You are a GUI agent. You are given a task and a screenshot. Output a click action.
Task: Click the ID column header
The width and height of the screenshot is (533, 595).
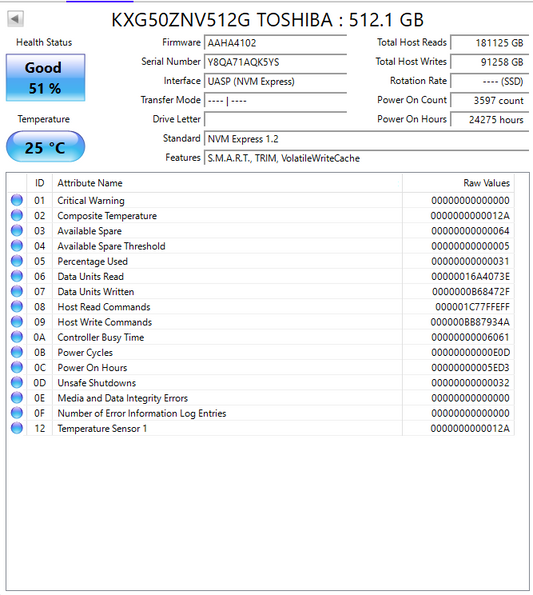[x=39, y=183]
